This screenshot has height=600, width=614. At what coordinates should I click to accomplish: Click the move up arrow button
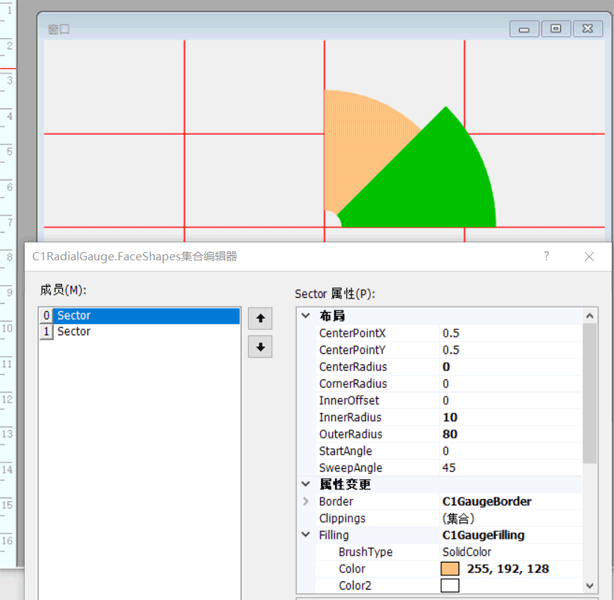click(260, 319)
